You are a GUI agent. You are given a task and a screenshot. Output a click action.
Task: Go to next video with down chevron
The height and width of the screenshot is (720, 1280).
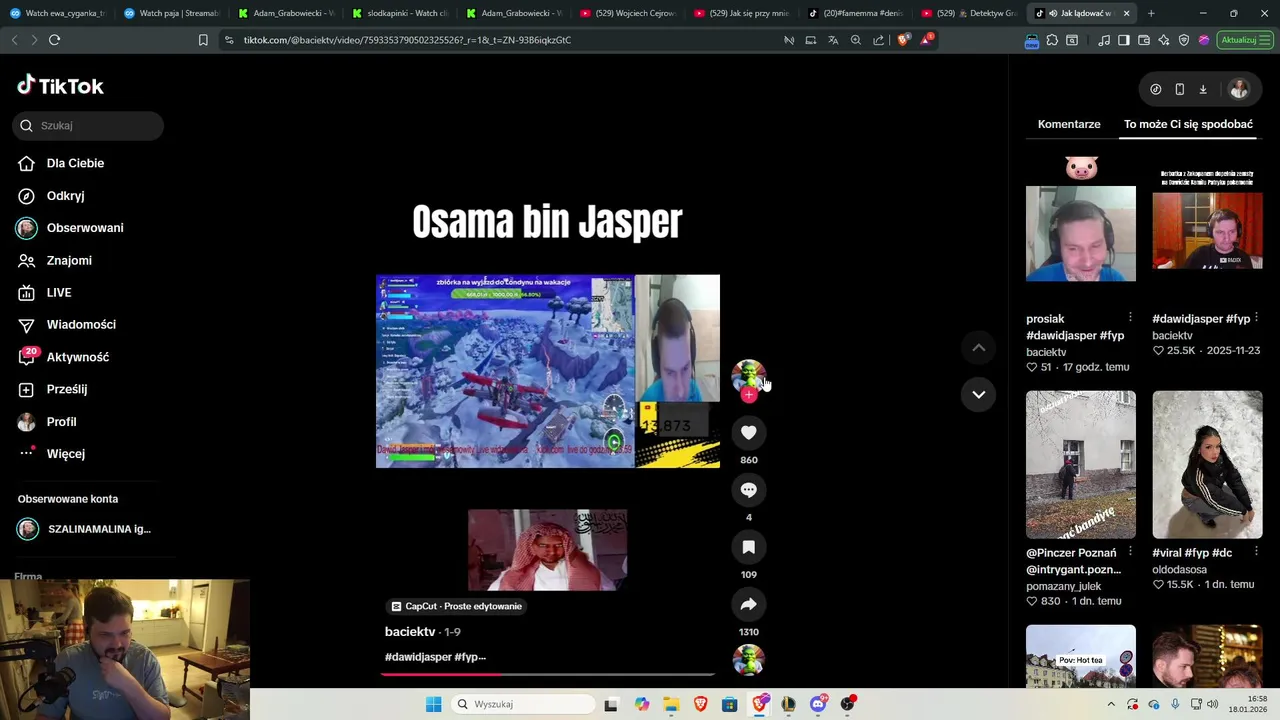[979, 394]
